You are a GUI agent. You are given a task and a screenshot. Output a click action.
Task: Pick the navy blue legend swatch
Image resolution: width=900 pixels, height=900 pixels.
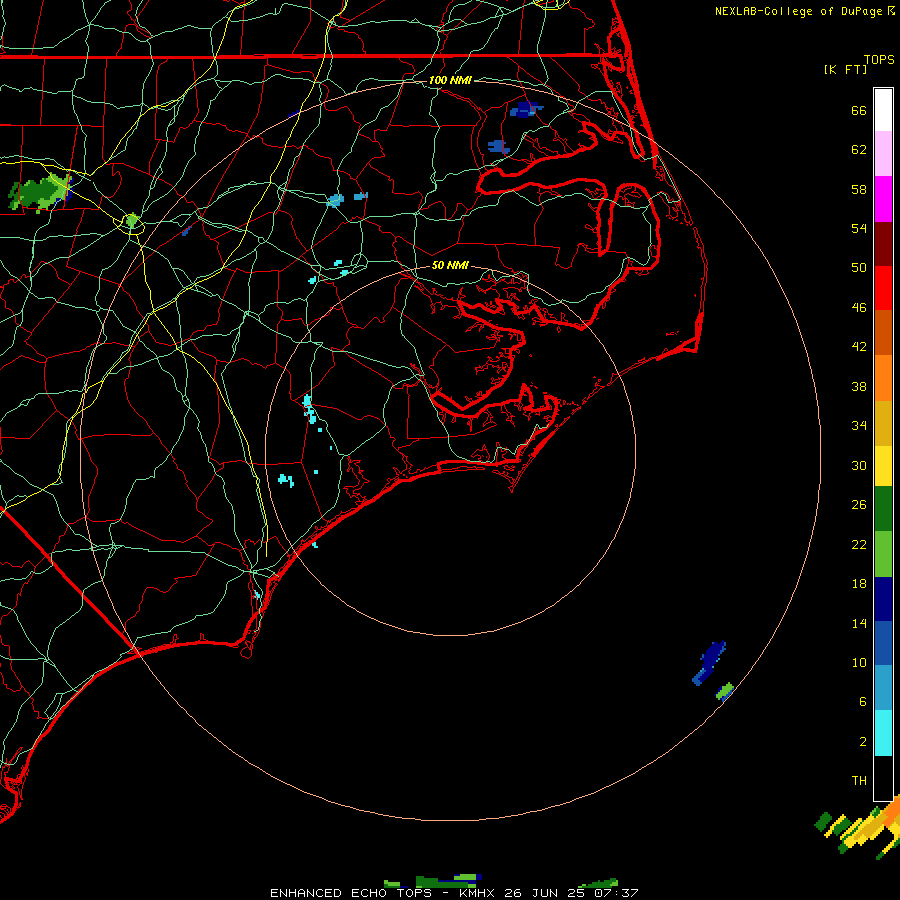pos(883,599)
